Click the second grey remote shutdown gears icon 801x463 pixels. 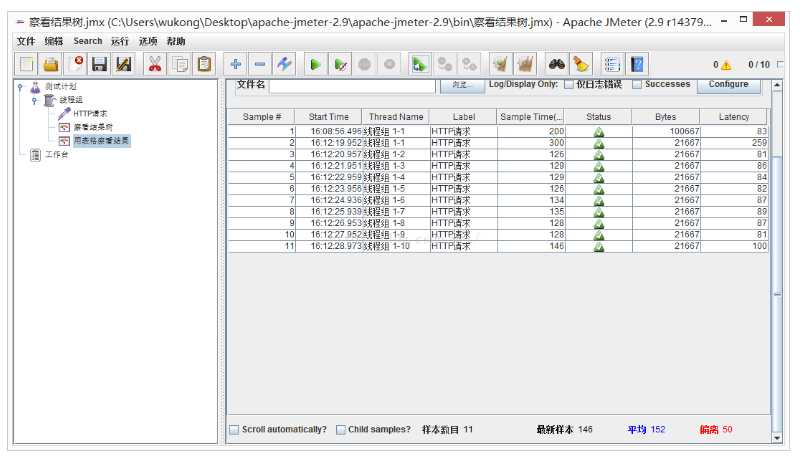point(469,64)
